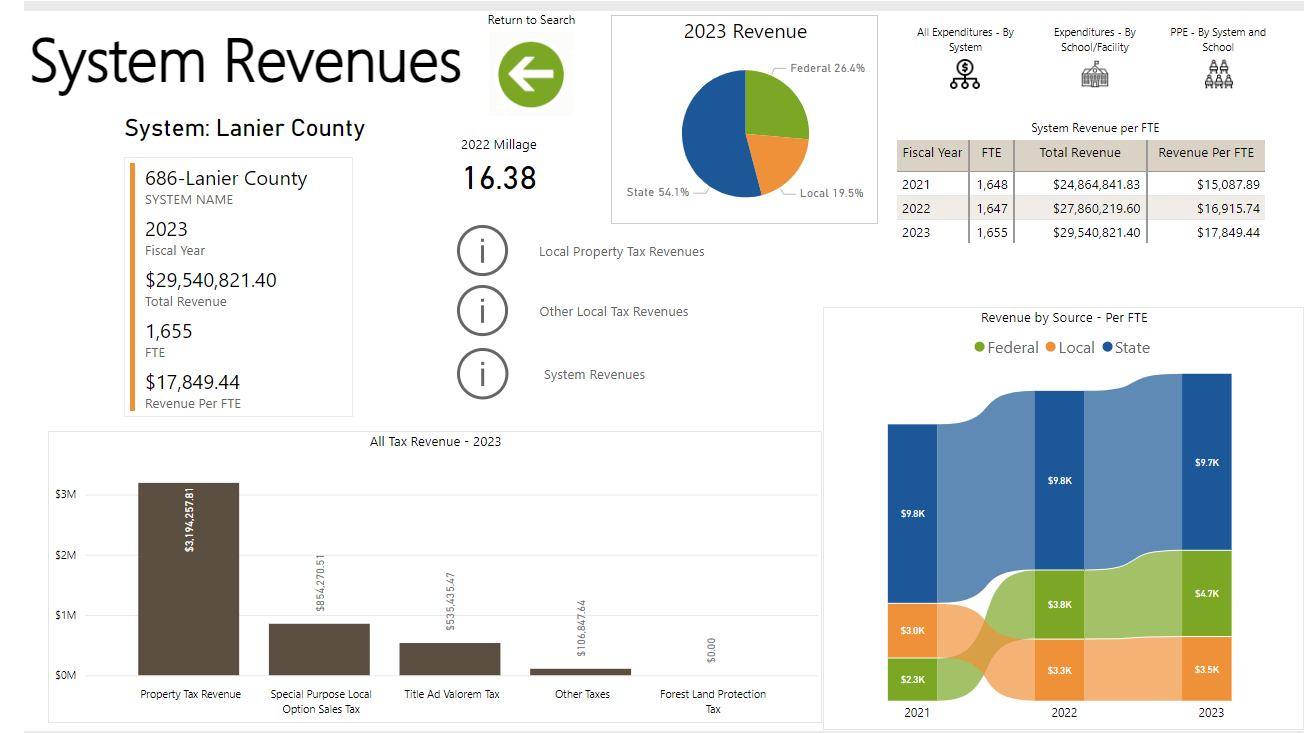Click the 2023 Federal $4.7K segment

[x=1206, y=593]
